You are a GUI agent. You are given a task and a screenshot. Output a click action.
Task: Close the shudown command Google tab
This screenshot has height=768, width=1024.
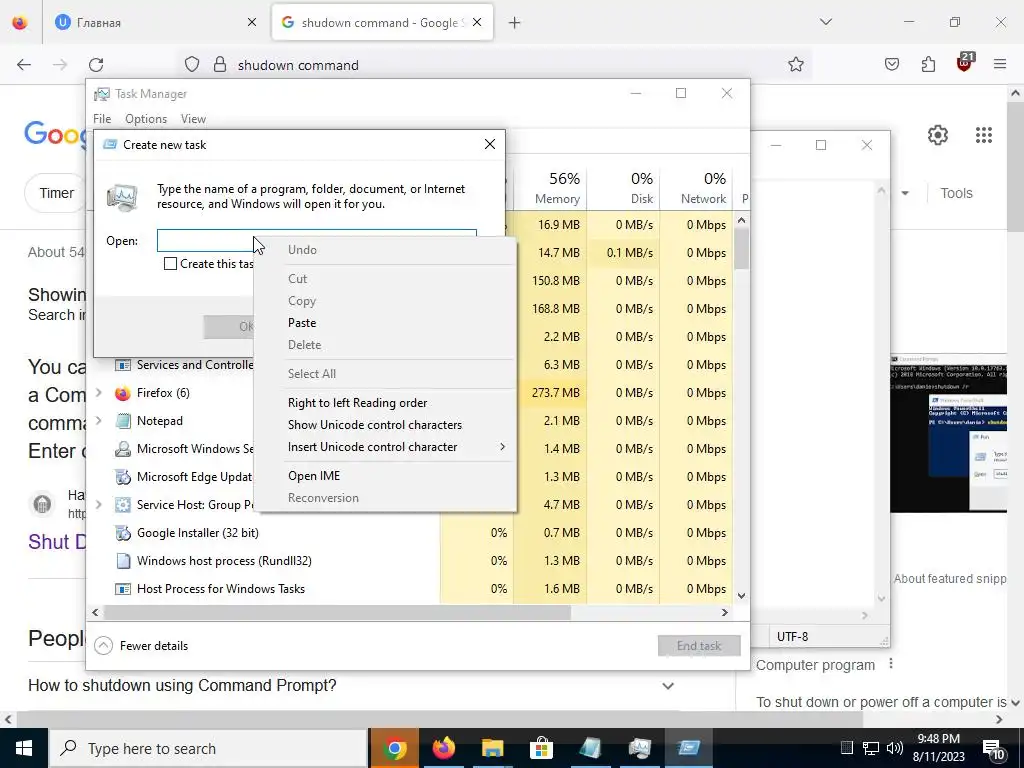coord(477,22)
